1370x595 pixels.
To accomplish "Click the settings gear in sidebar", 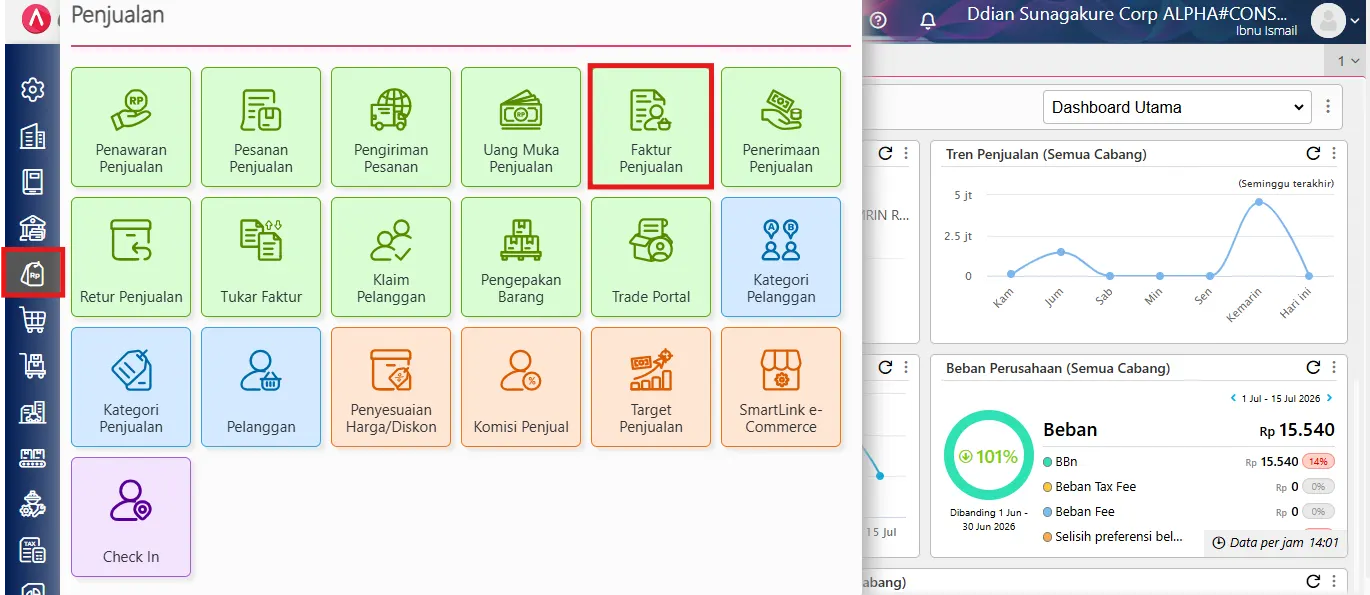I will 33,90.
